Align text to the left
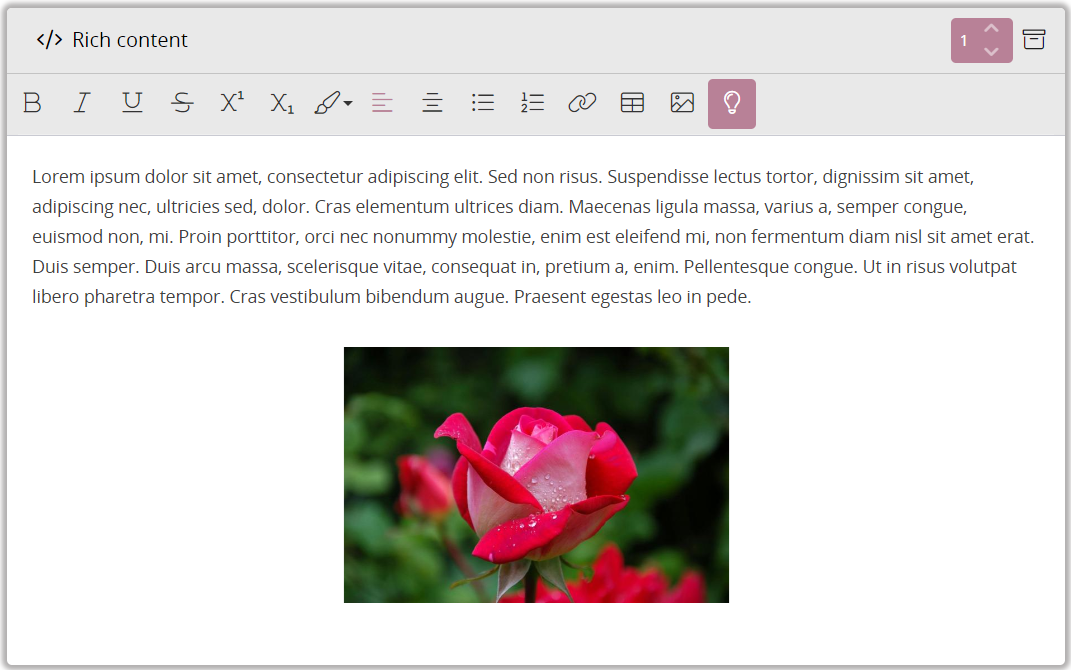The height and width of the screenshot is (670, 1071). [382, 103]
